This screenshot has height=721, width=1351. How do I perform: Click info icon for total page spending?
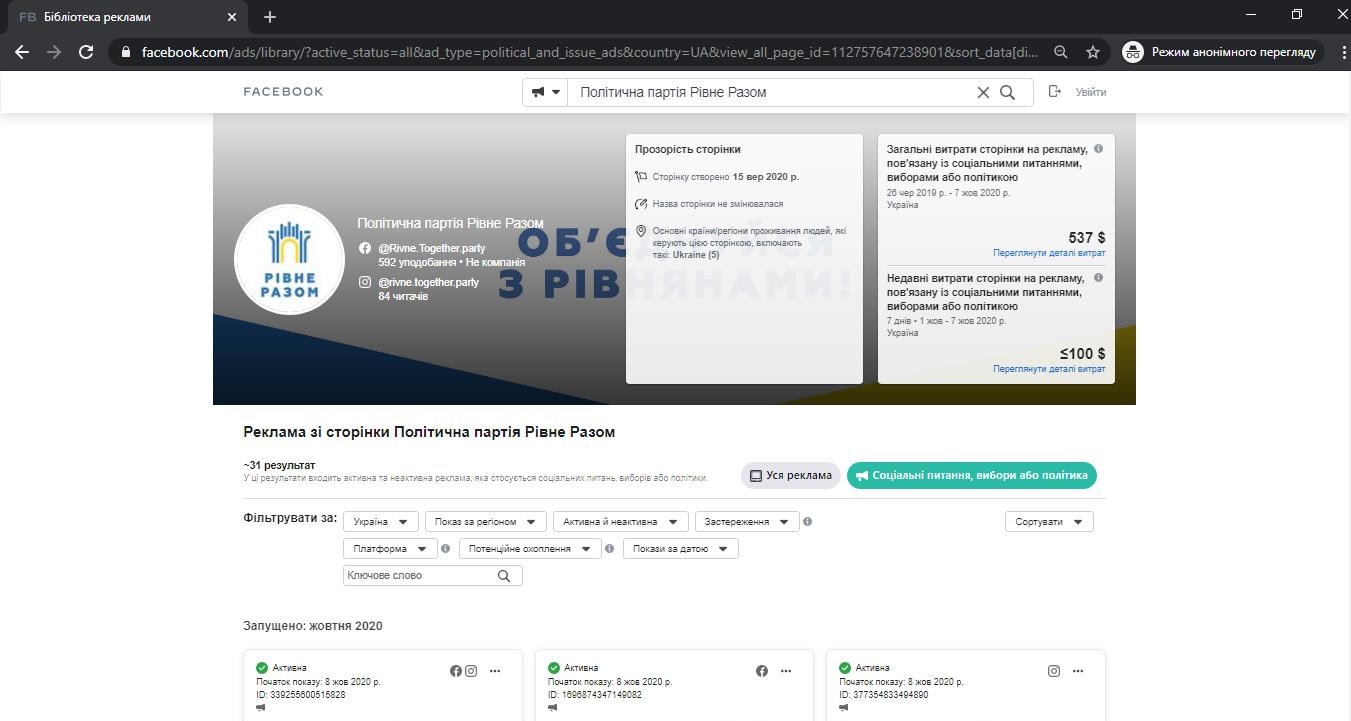(1098, 149)
